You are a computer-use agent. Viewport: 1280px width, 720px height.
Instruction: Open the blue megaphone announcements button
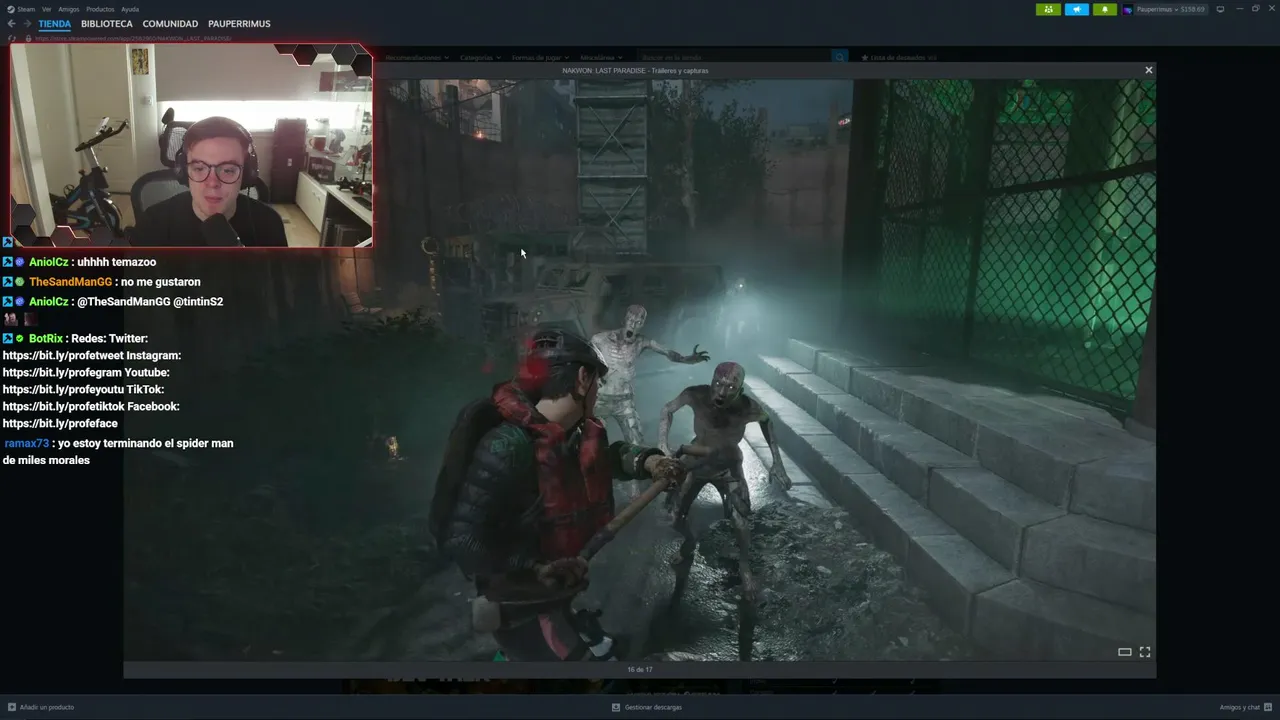[1077, 9]
